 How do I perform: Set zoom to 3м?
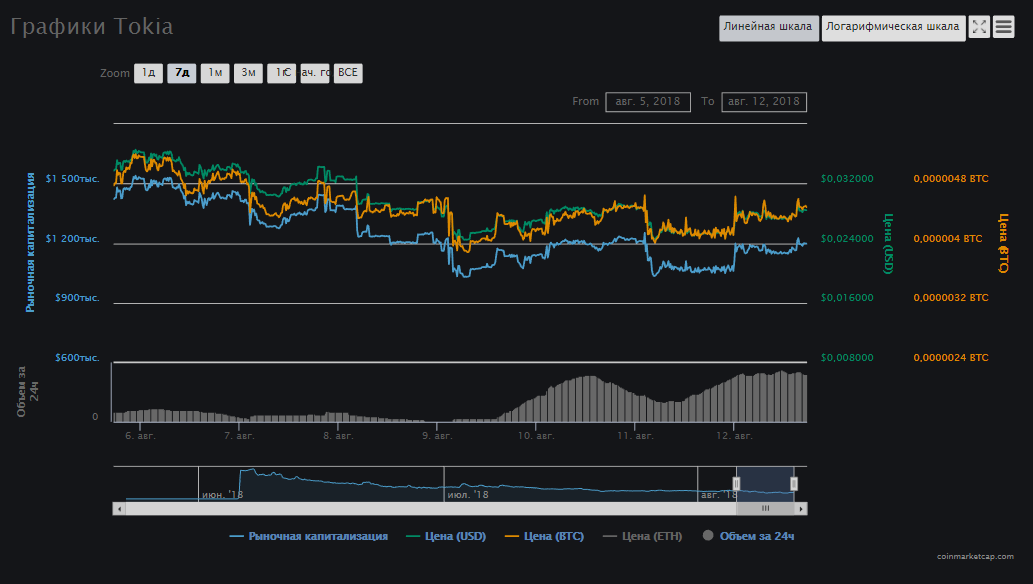pos(248,73)
